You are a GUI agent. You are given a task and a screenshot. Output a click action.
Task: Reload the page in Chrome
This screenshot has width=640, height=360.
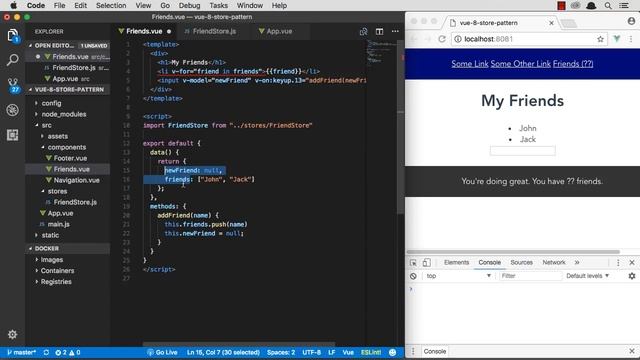pos(442,39)
